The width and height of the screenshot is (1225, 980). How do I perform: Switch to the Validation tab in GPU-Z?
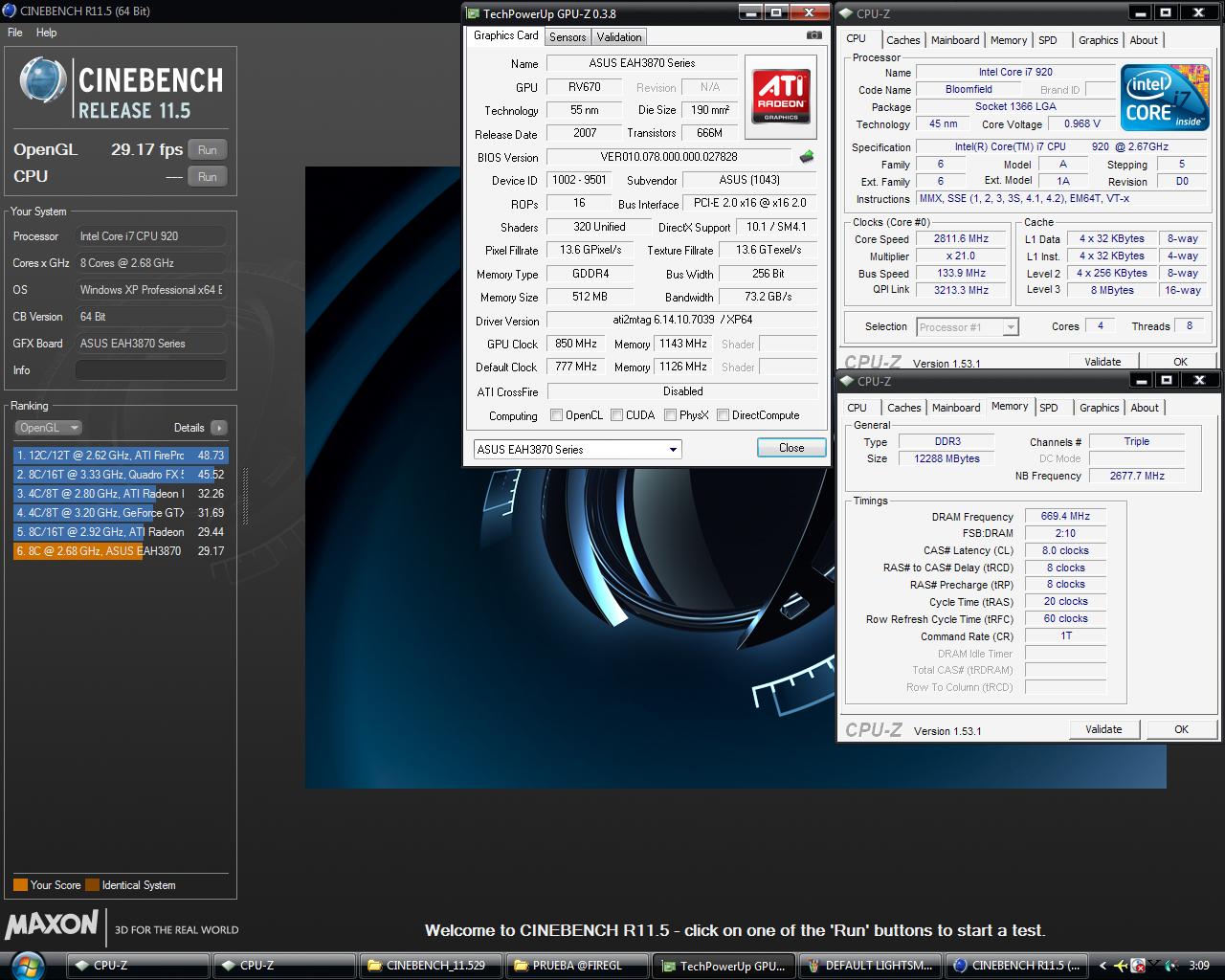619,36
